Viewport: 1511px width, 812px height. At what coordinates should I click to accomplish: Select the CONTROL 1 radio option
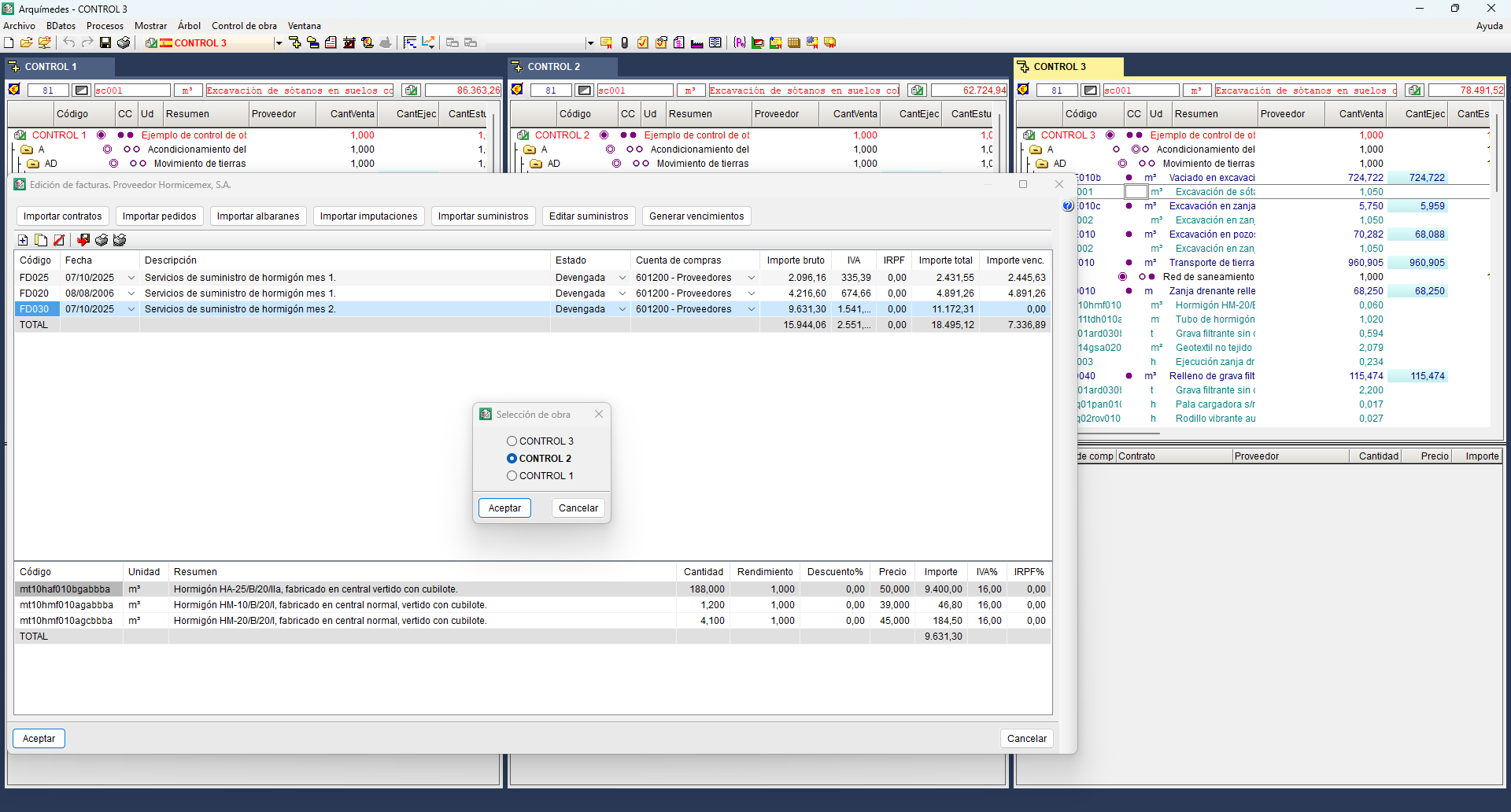(512, 476)
